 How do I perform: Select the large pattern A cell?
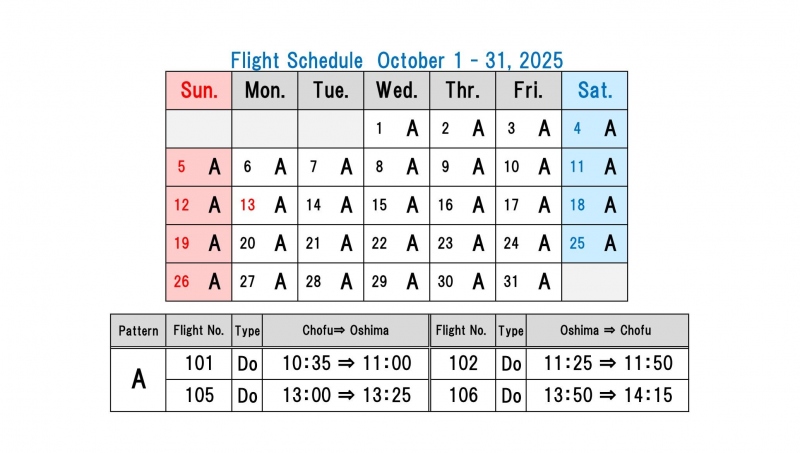138,379
